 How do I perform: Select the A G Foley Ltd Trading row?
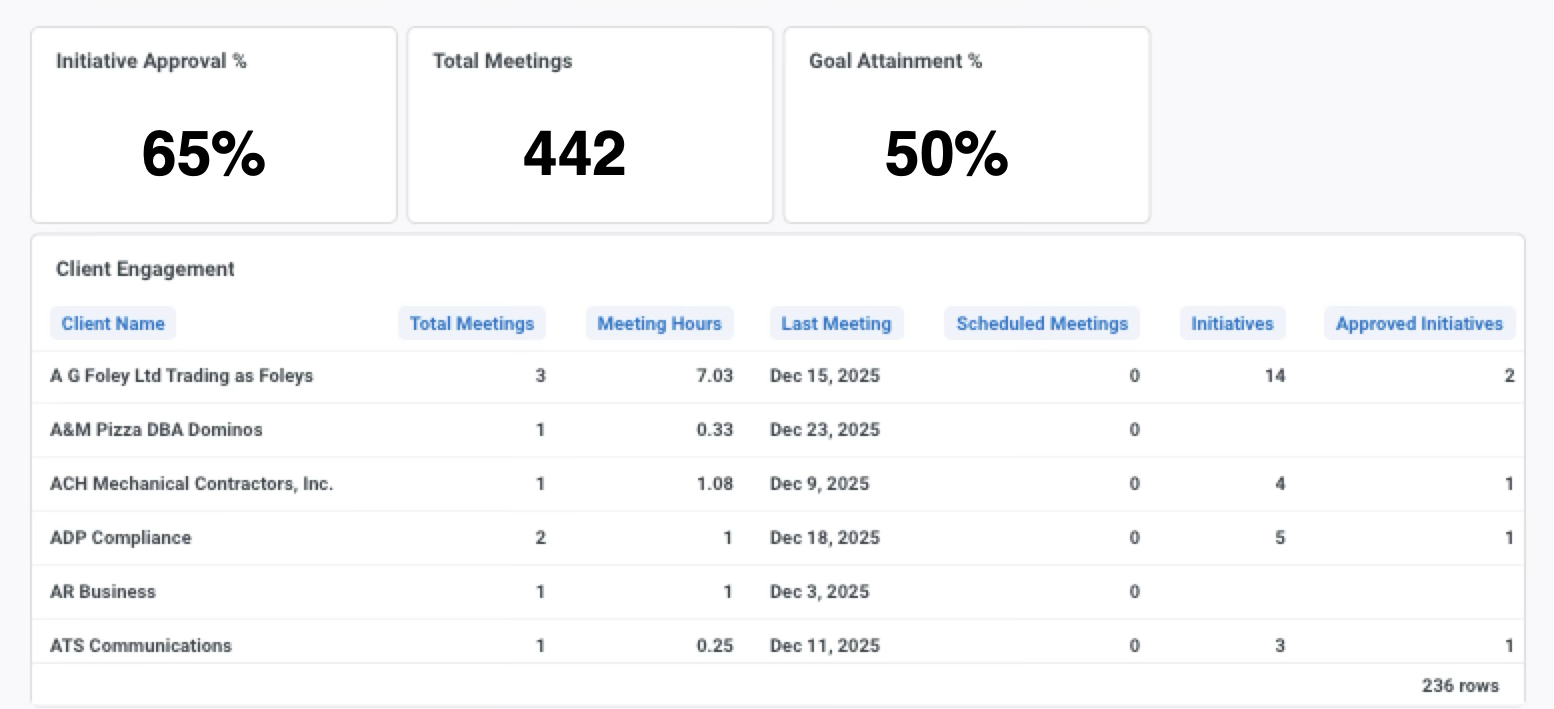pos(181,375)
